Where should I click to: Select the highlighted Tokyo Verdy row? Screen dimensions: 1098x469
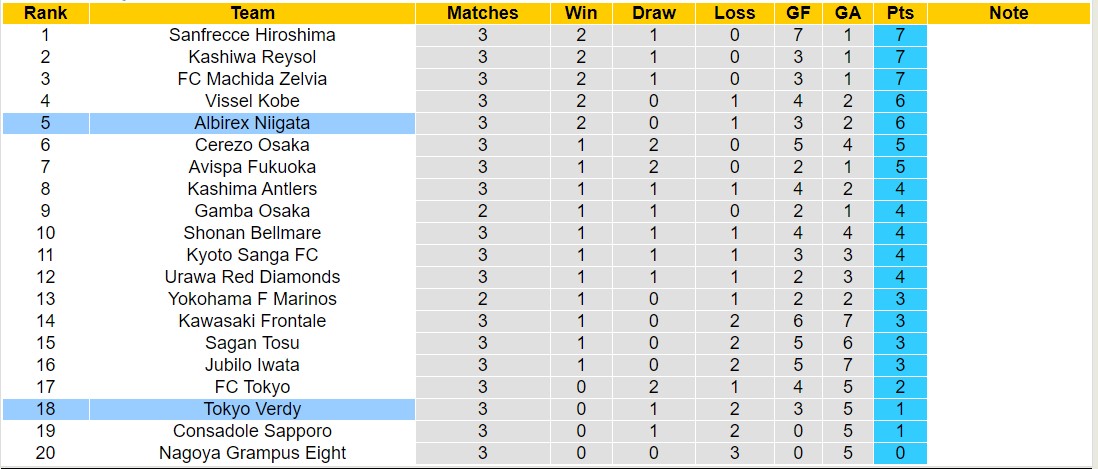[252, 409]
